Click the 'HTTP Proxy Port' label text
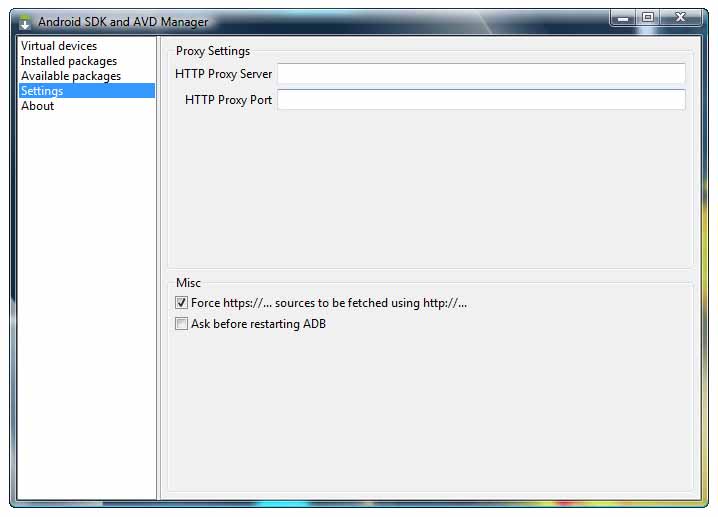The image size is (718, 517). (228, 100)
